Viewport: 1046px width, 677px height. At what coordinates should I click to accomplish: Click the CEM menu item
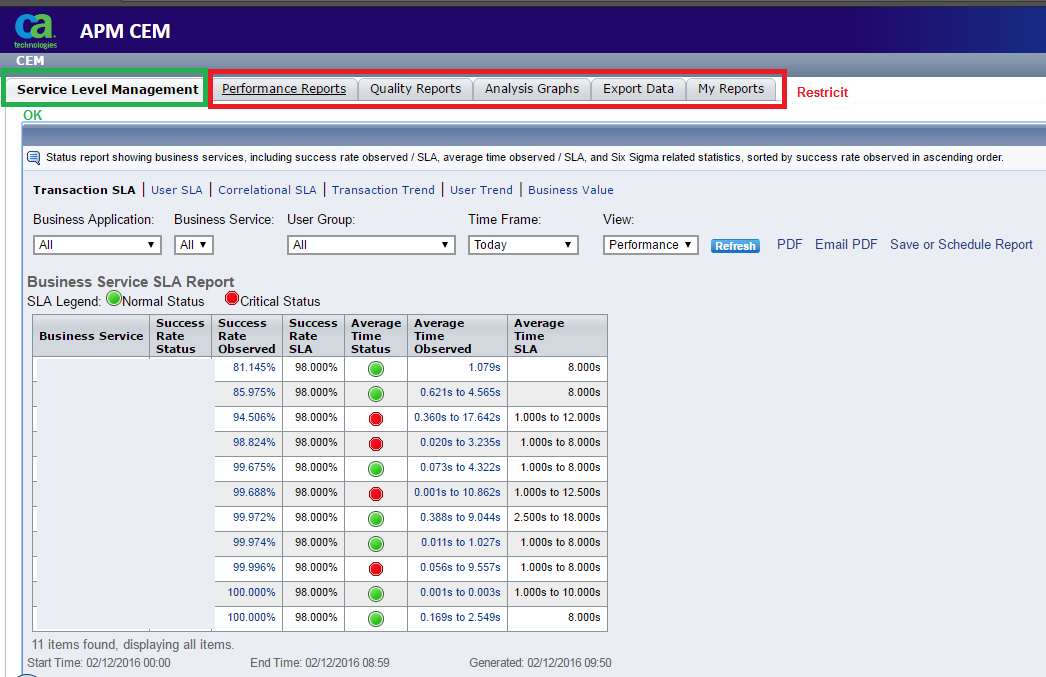point(30,61)
